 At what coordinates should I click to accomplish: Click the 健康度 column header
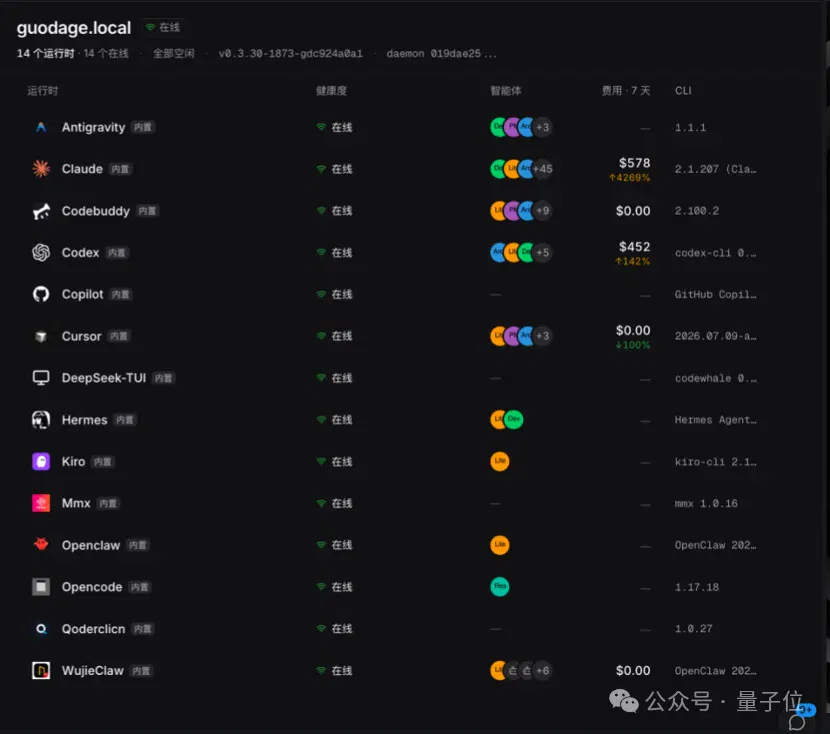331,90
